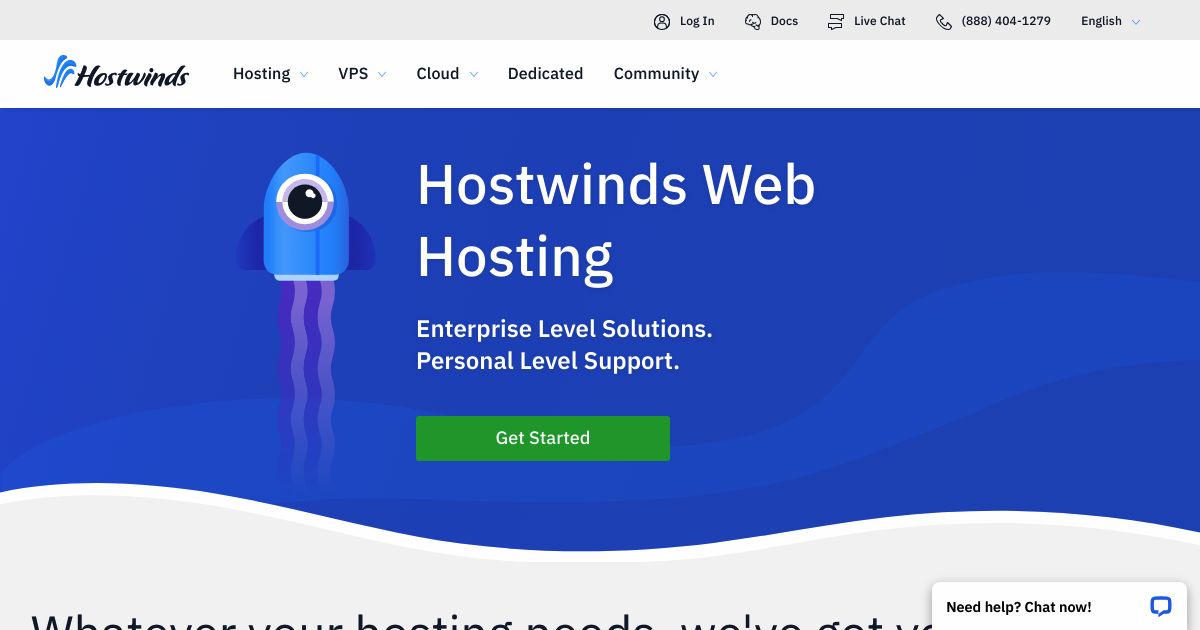Expand the Hosting dropdown menu
This screenshot has width=1200, height=630.
click(270, 74)
